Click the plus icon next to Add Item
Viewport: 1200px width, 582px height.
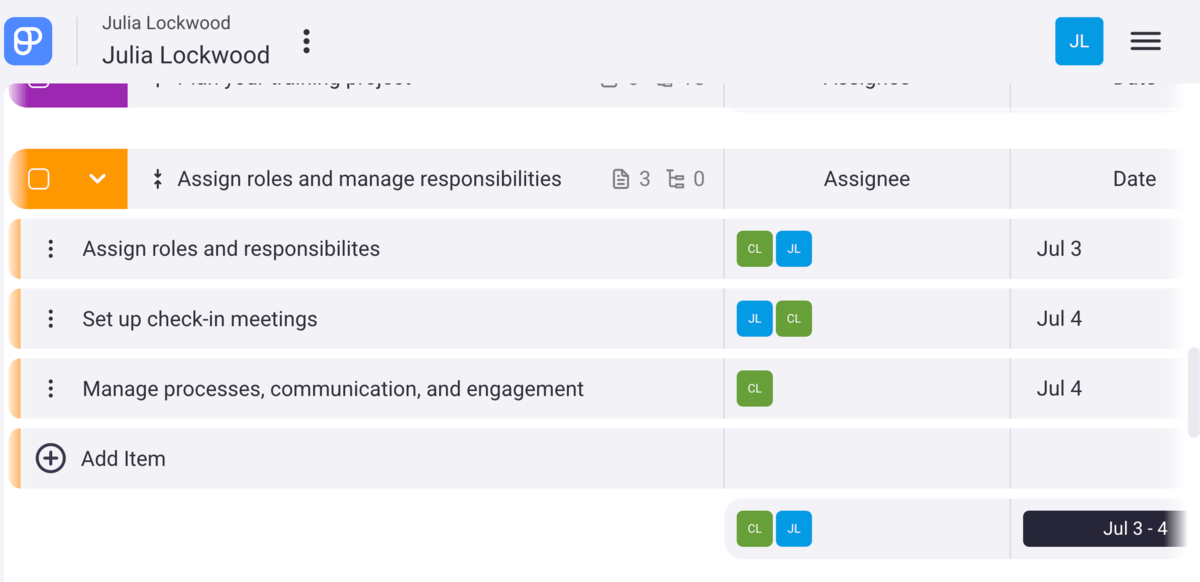pos(49,458)
